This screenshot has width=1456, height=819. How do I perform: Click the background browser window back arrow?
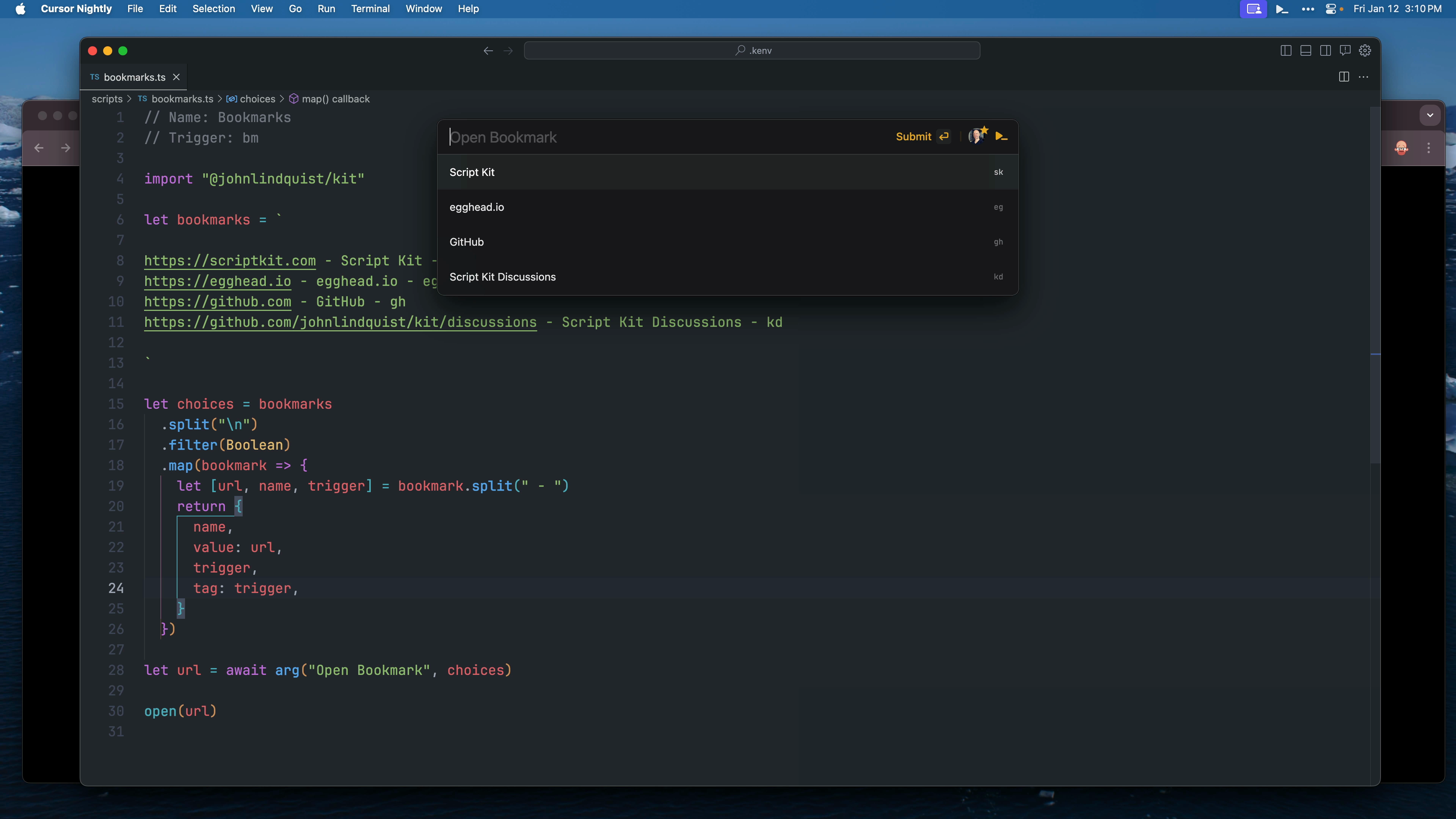39,148
